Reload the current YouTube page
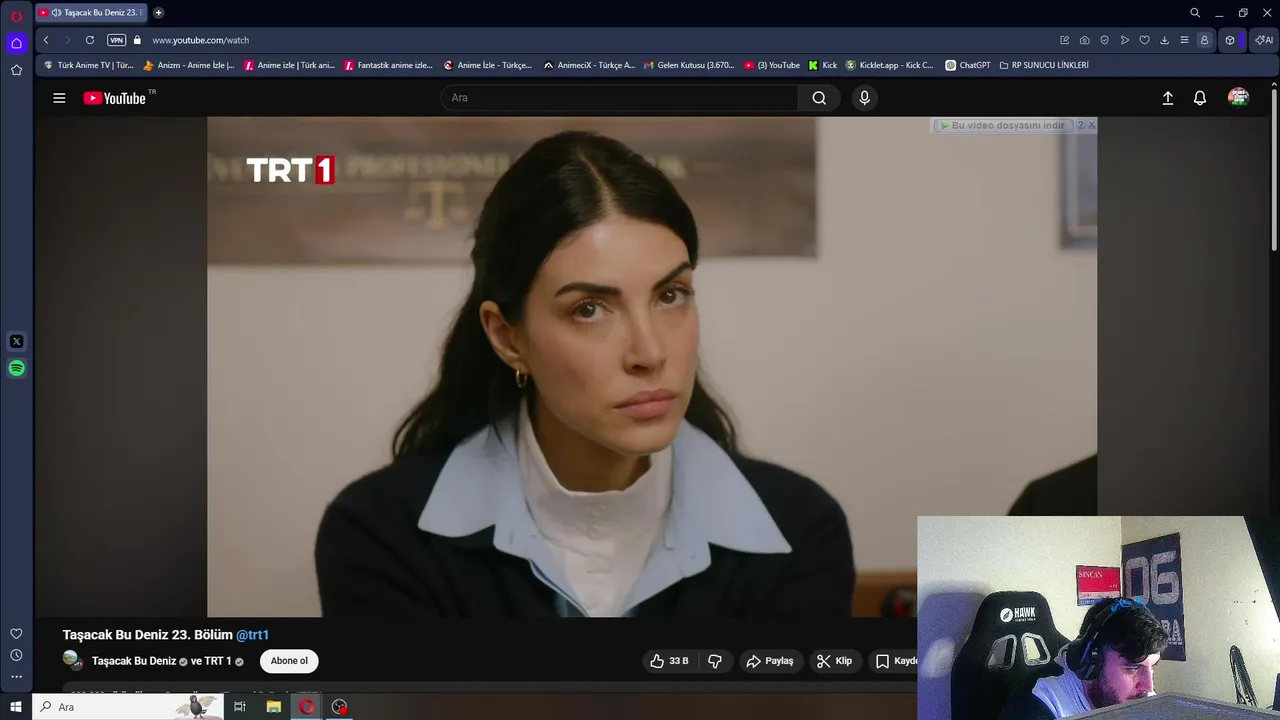 [90, 40]
